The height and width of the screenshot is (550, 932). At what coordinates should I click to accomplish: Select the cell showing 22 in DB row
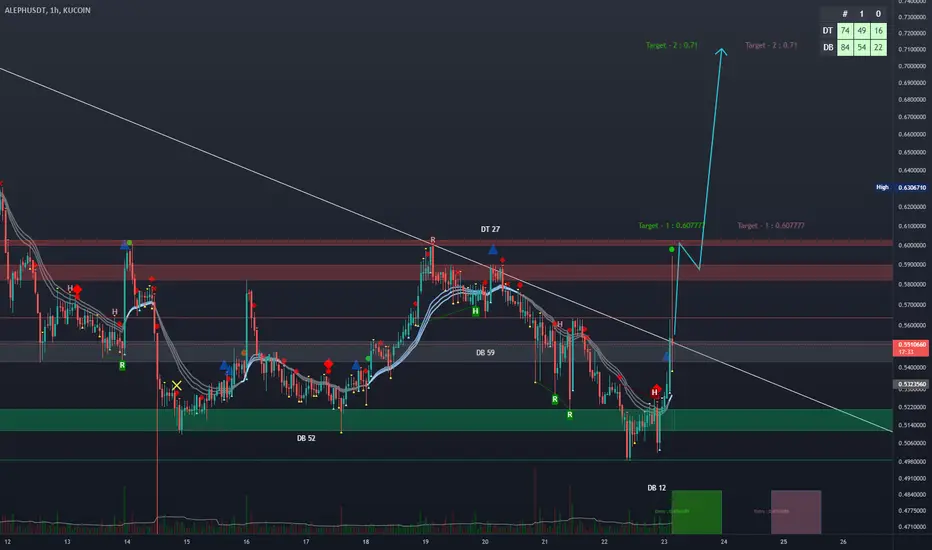pyautogui.click(x=878, y=48)
